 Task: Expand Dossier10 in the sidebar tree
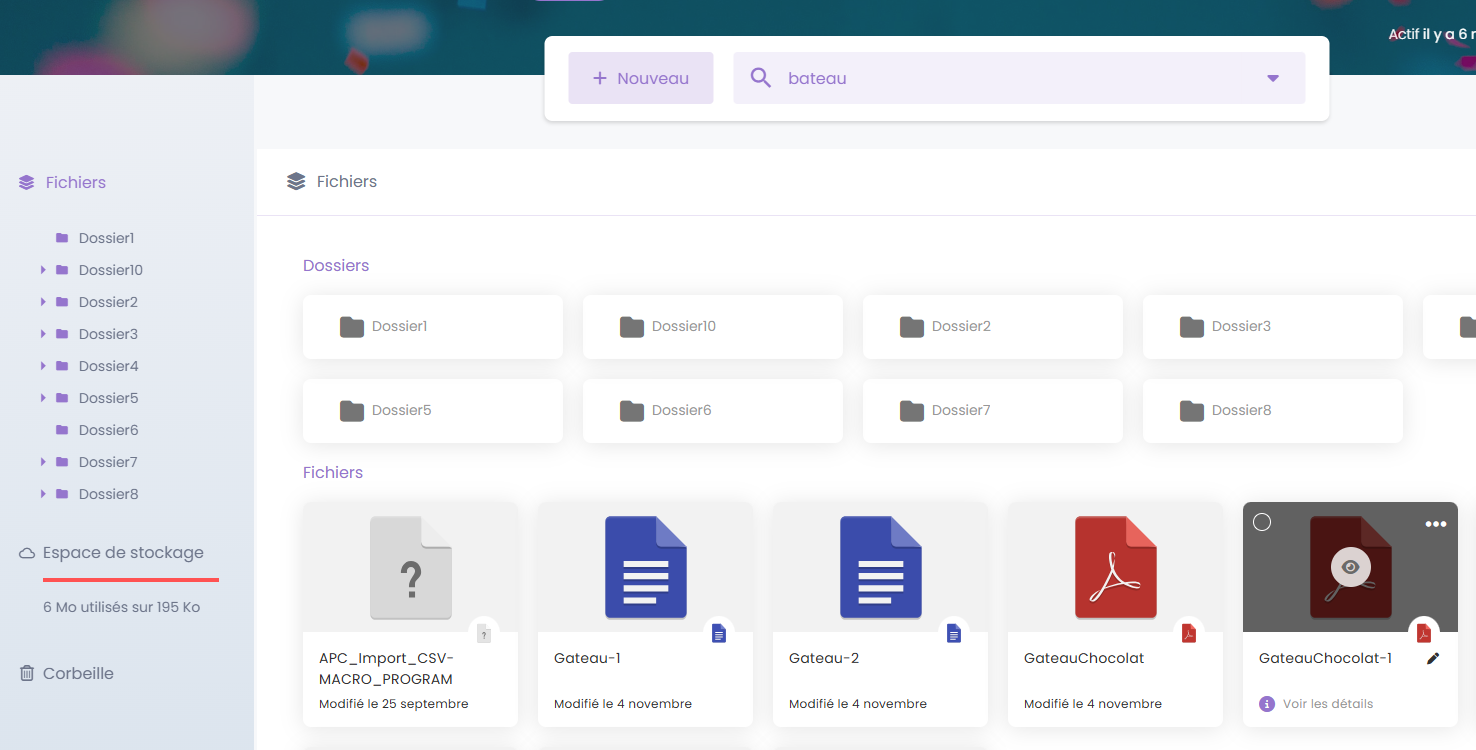(x=43, y=270)
